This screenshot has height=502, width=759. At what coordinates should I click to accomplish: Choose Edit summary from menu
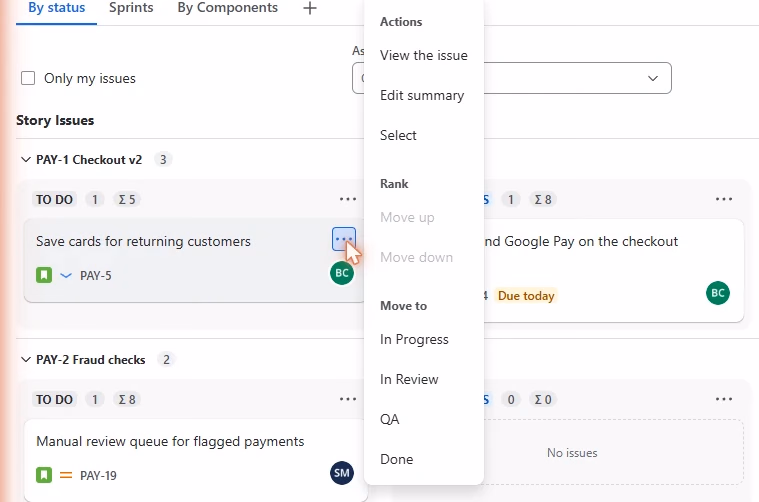[424, 95]
